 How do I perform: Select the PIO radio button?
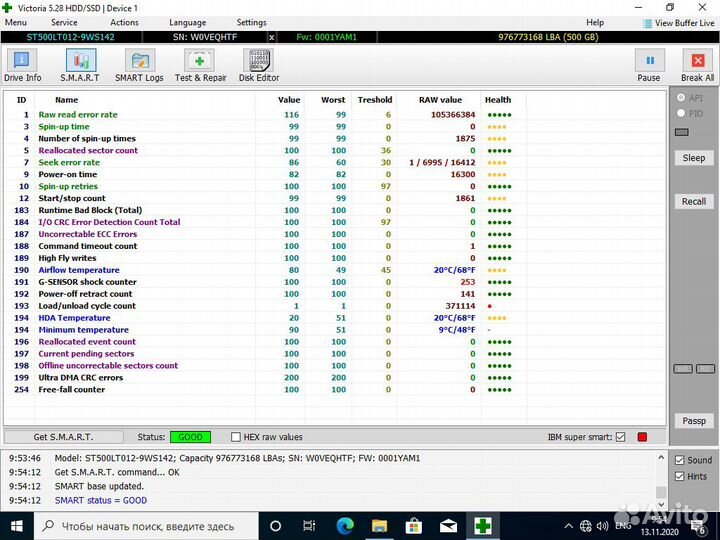(682, 114)
